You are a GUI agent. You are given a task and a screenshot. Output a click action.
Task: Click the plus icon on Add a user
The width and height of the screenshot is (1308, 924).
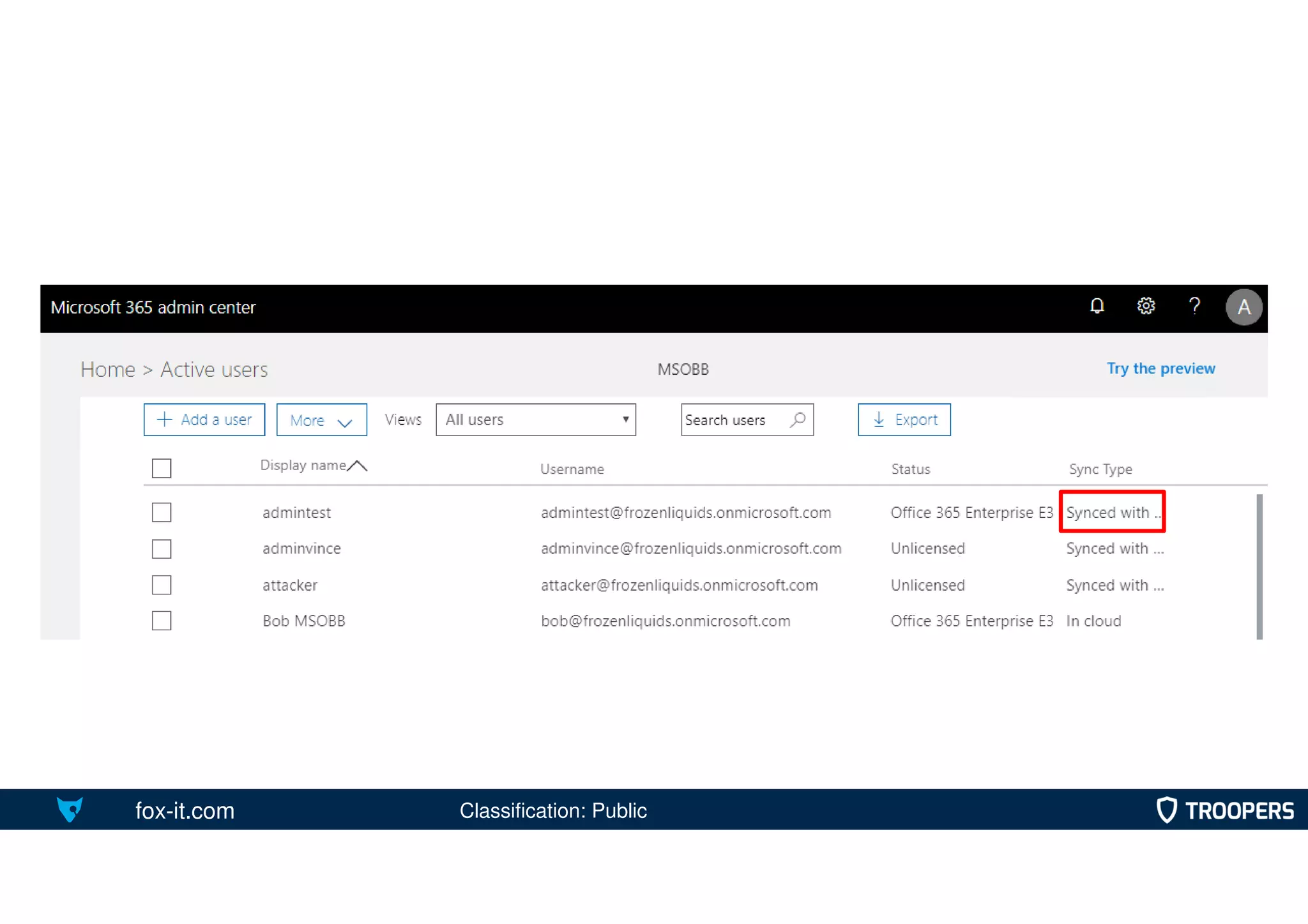point(165,420)
